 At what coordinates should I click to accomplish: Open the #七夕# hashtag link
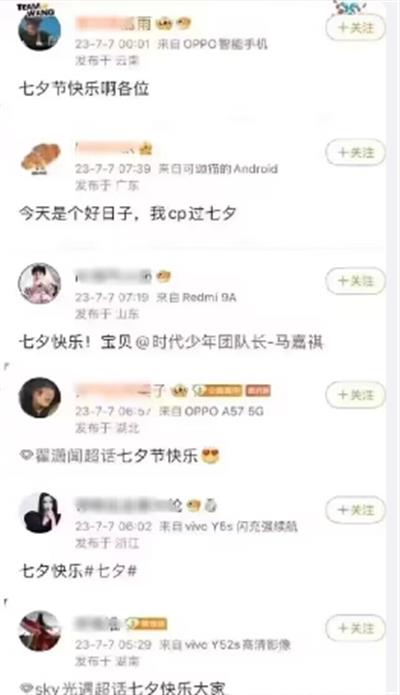tap(110, 571)
